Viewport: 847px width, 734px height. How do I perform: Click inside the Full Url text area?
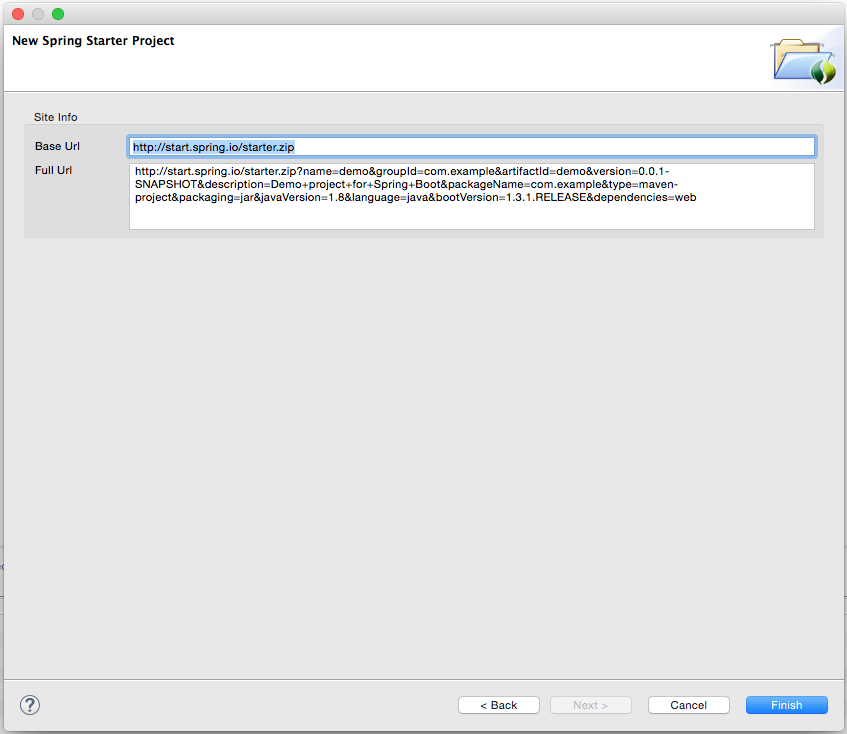point(472,197)
